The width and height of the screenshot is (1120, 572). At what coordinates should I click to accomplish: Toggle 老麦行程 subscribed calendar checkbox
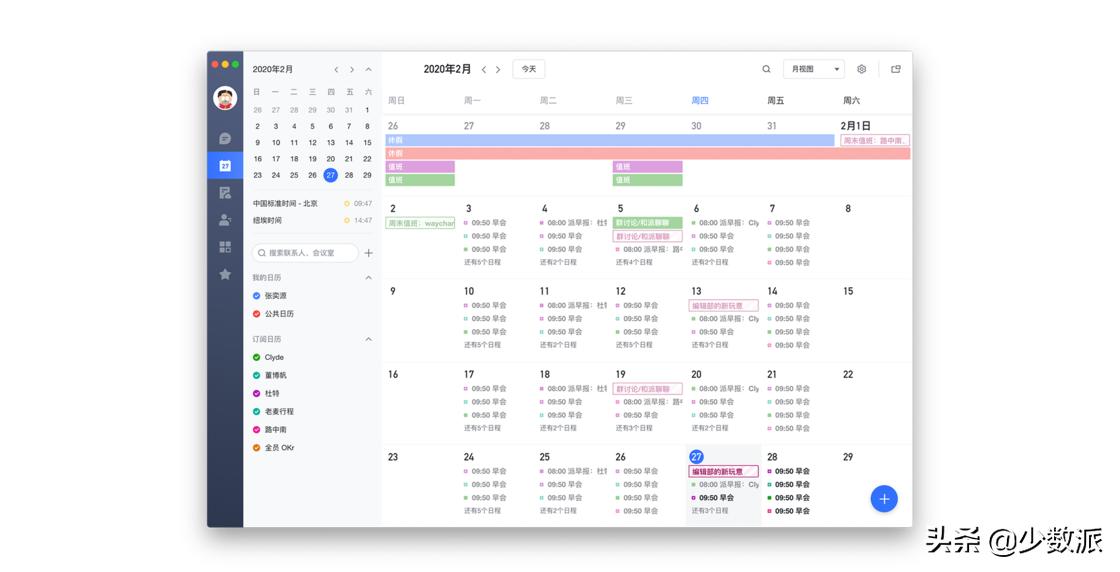click(x=256, y=411)
